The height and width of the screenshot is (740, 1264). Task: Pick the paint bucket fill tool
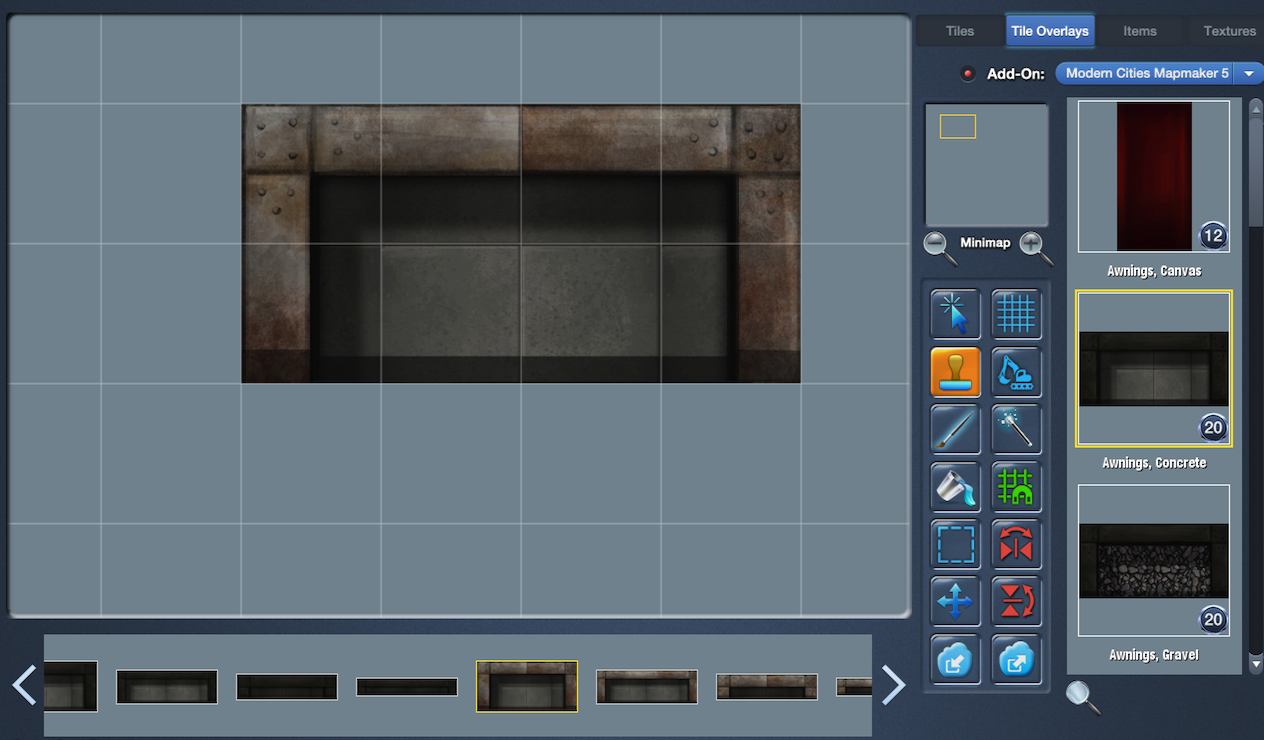point(955,487)
